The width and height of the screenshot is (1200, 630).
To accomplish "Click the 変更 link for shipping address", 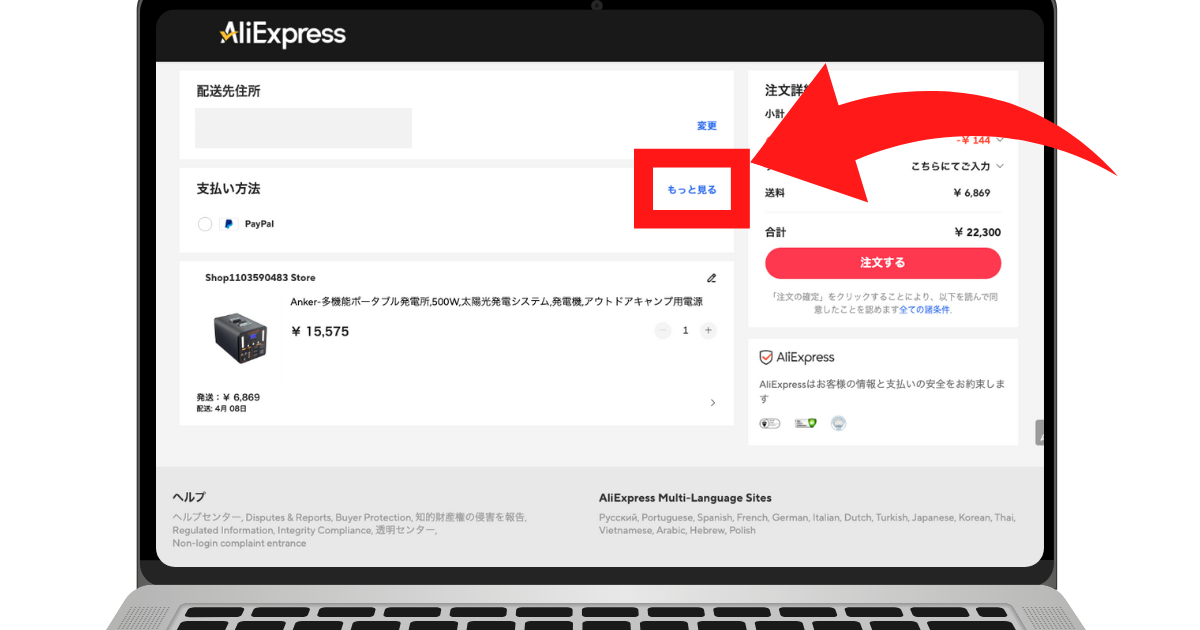I will (707, 126).
